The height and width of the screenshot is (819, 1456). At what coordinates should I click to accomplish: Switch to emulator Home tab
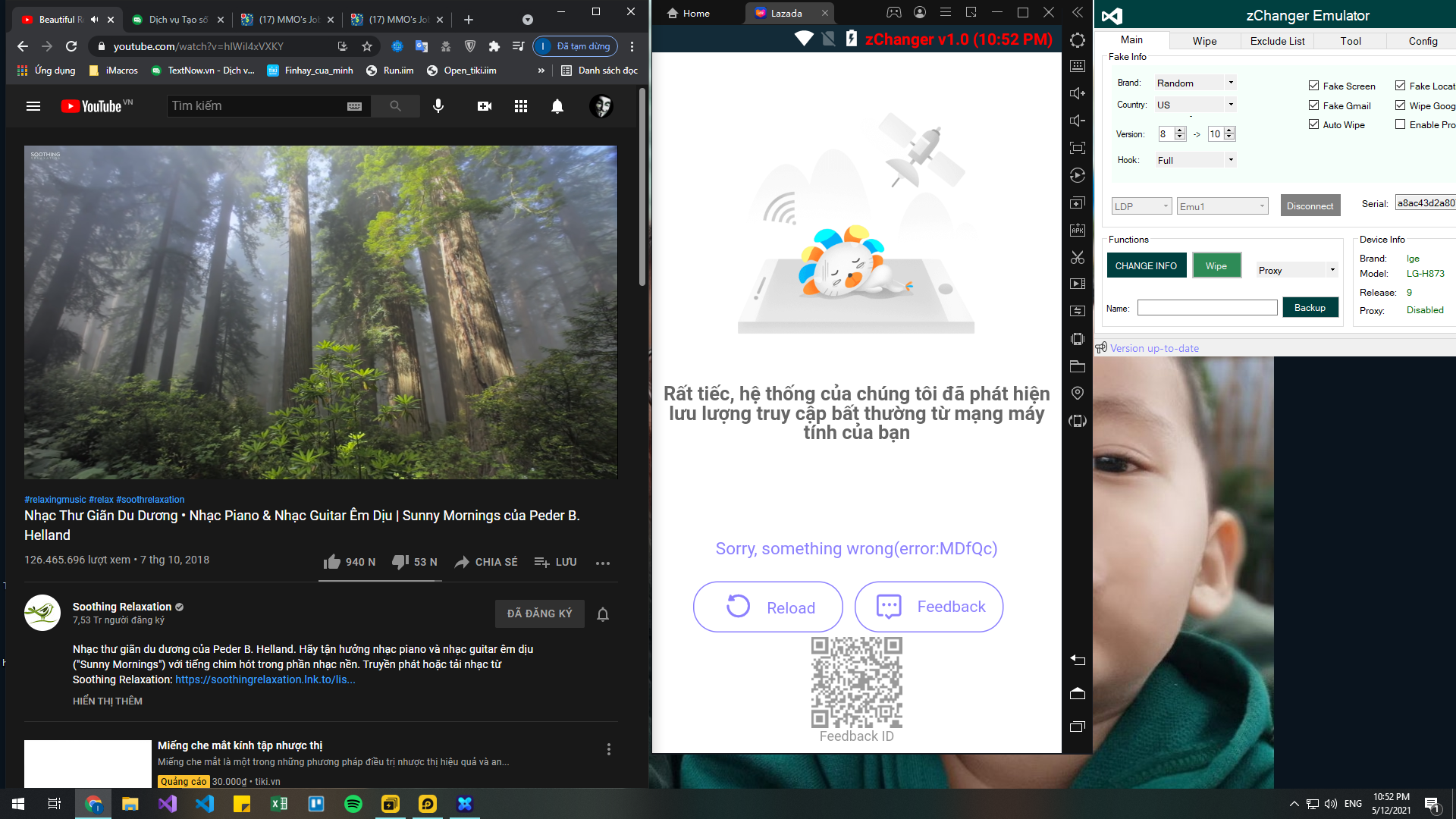689,13
